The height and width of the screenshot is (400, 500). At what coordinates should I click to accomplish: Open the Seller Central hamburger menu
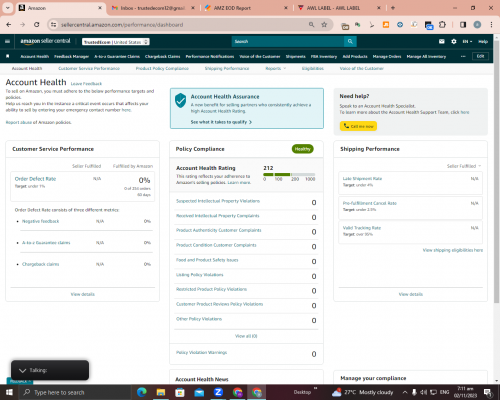coord(7,41)
